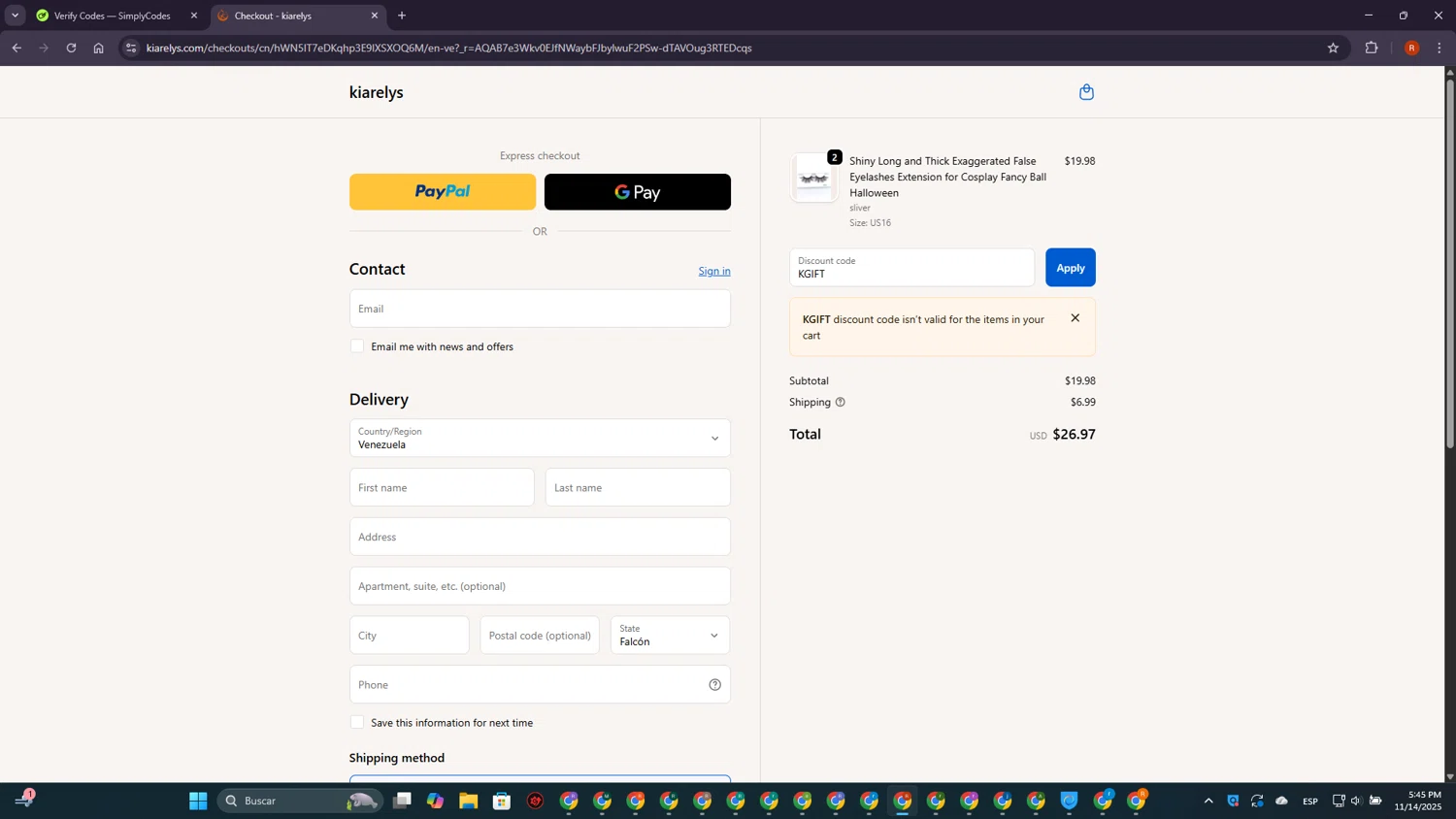Viewport: 1456px width, 819px height.
Task: Pay with PayPal express checkout
Action: tap(443, 192)
